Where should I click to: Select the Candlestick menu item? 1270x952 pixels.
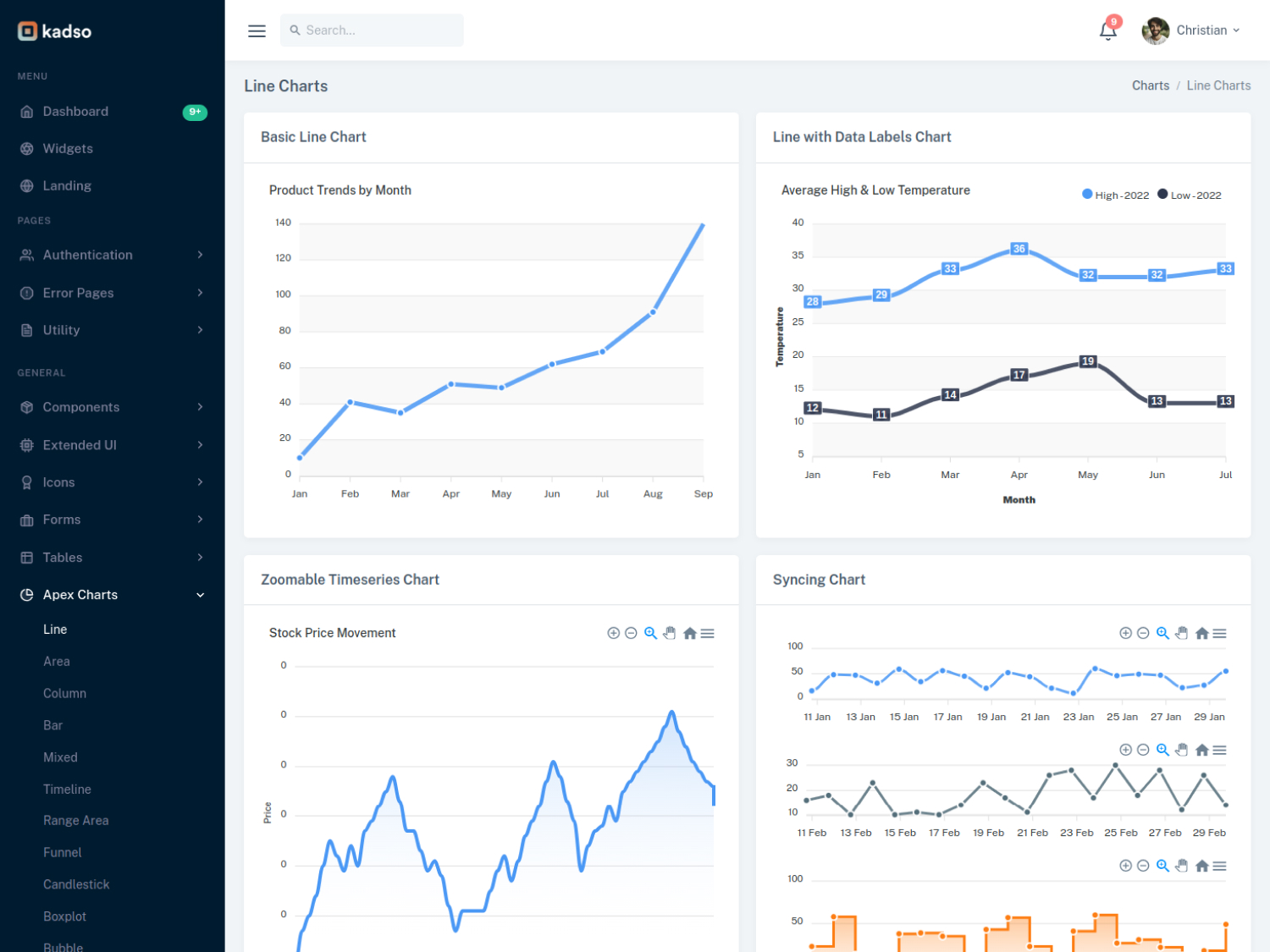point(76,884)
